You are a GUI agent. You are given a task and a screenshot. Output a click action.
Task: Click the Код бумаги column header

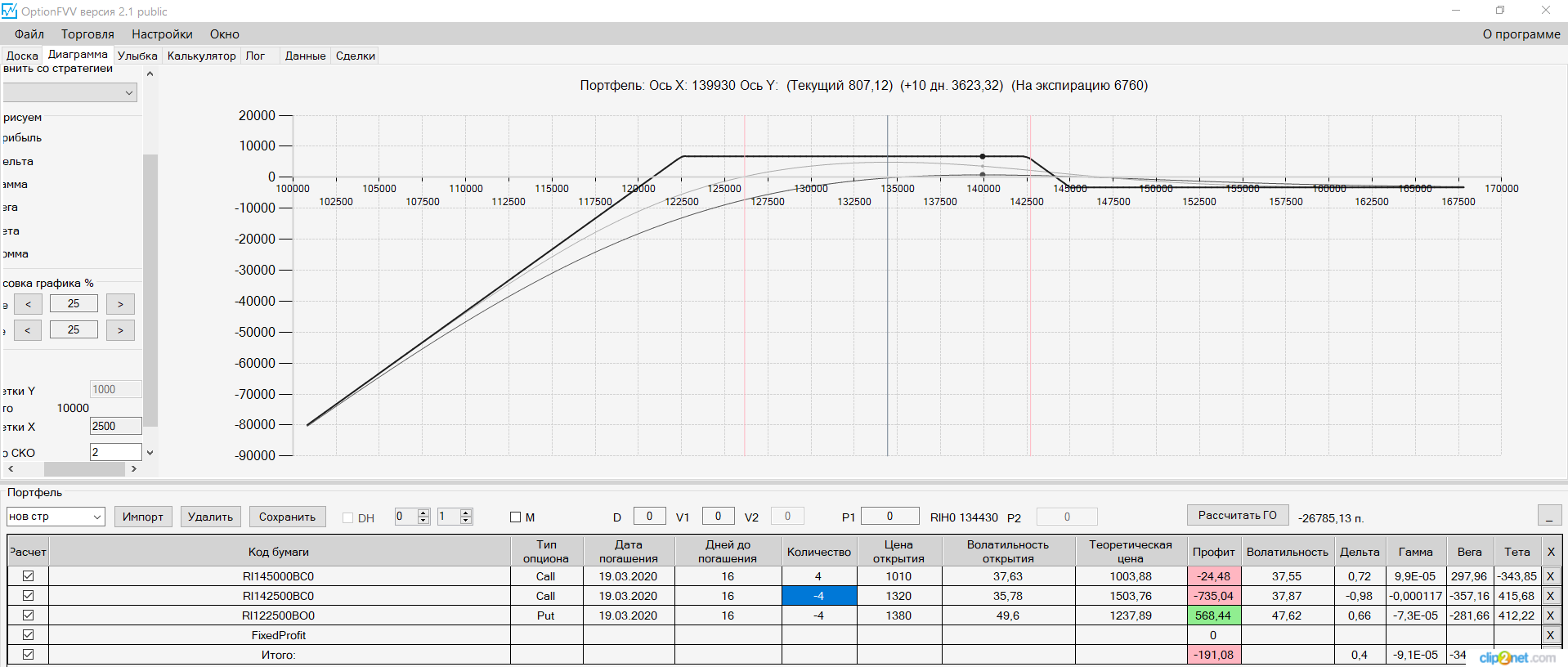(279, 552)
